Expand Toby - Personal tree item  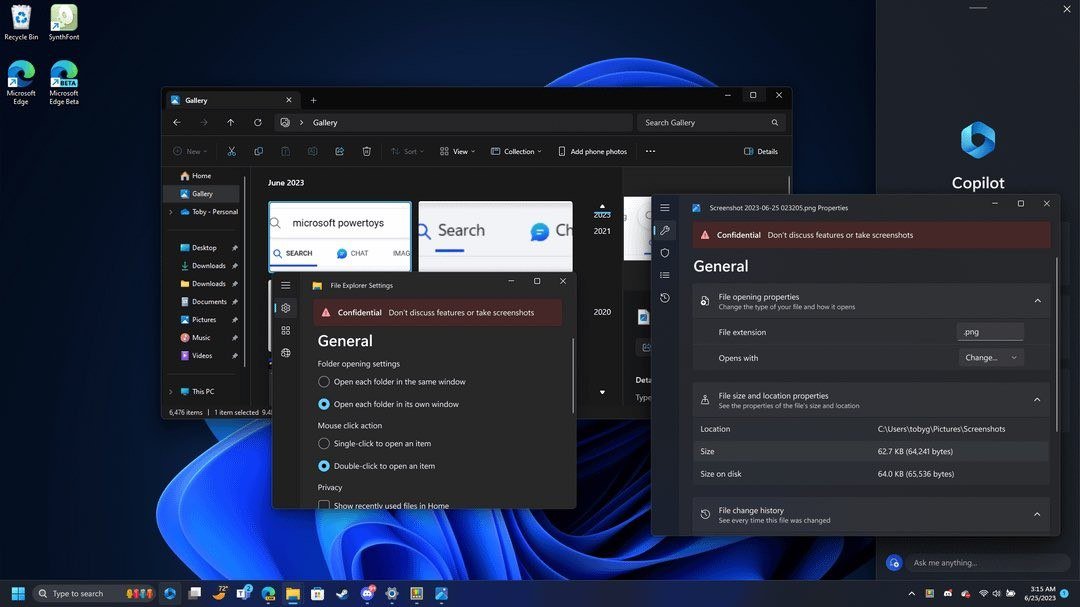tap(171, 212)
